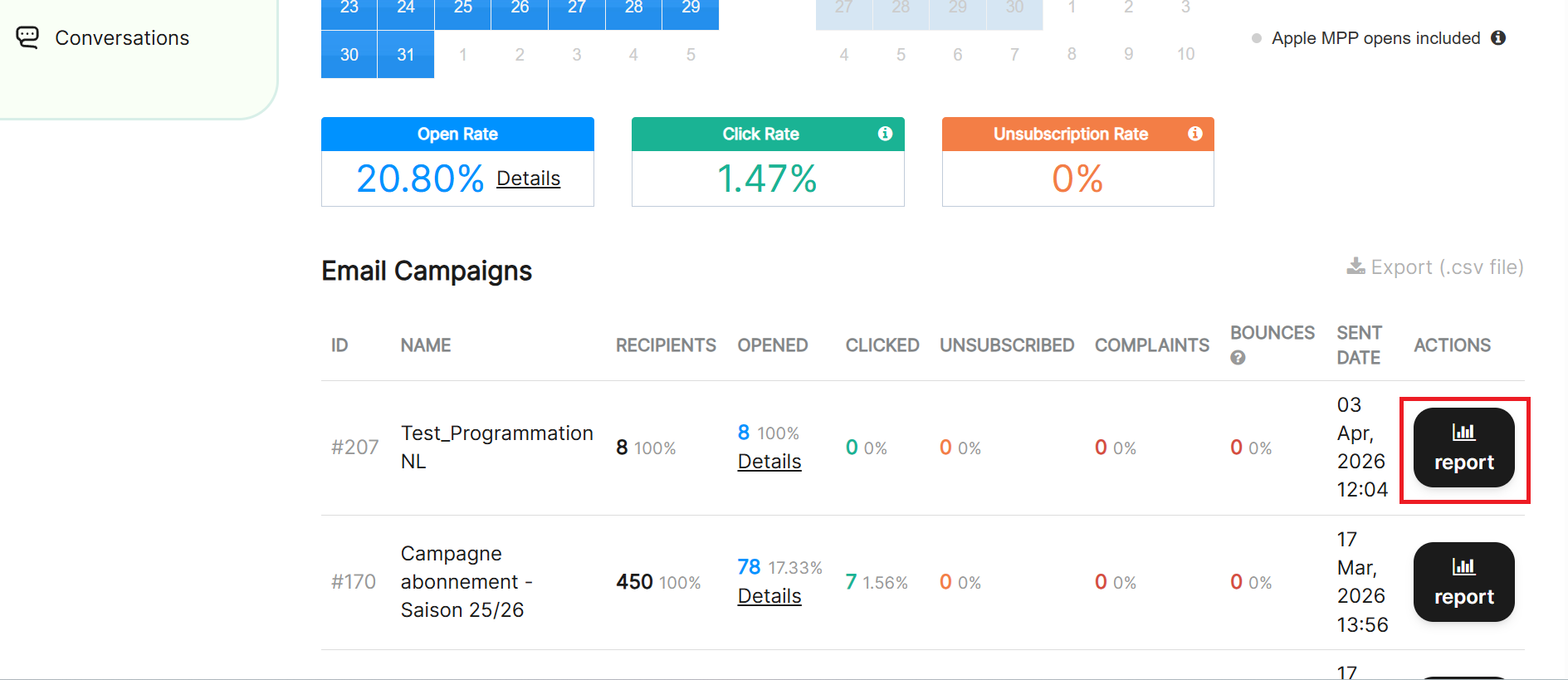The image size is (1568, 680).
Task: Click the Click Rate info icon
Action: (x=885, y=134)
